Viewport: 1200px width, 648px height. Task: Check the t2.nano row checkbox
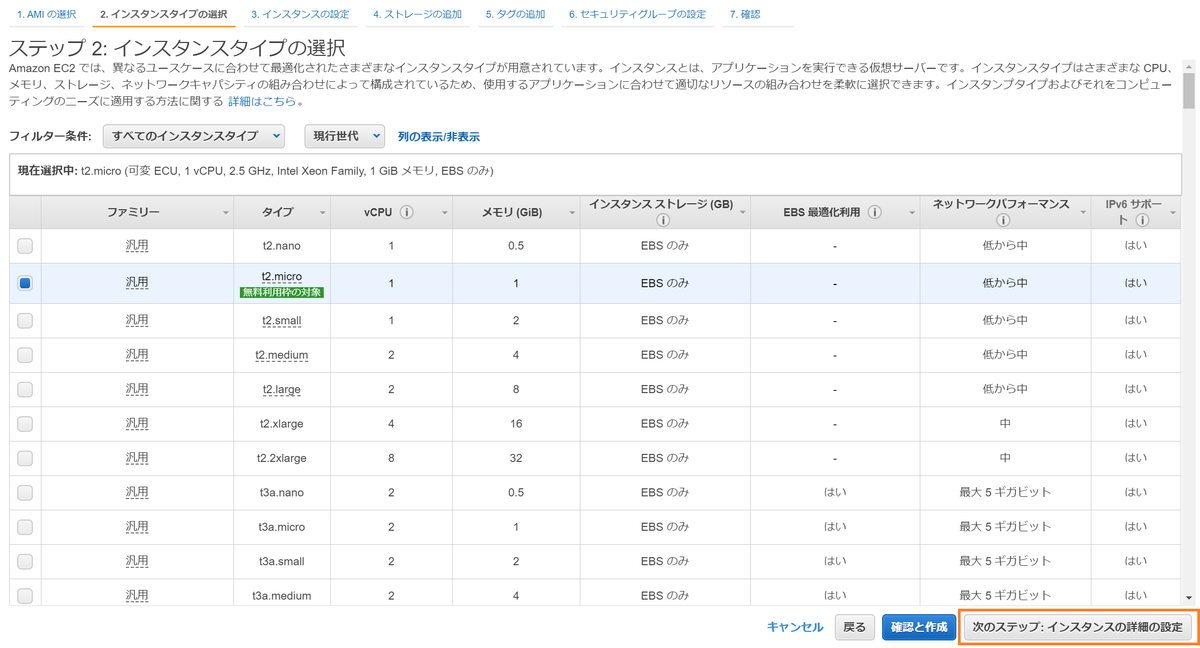(23, 245)
